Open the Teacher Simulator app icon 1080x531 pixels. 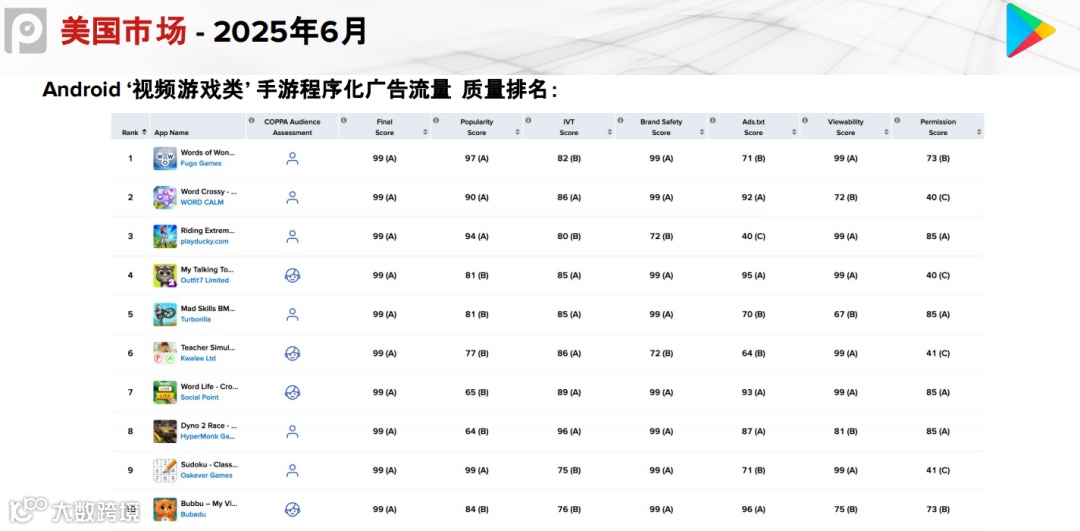pyautogui.click(x=165, y=353)
